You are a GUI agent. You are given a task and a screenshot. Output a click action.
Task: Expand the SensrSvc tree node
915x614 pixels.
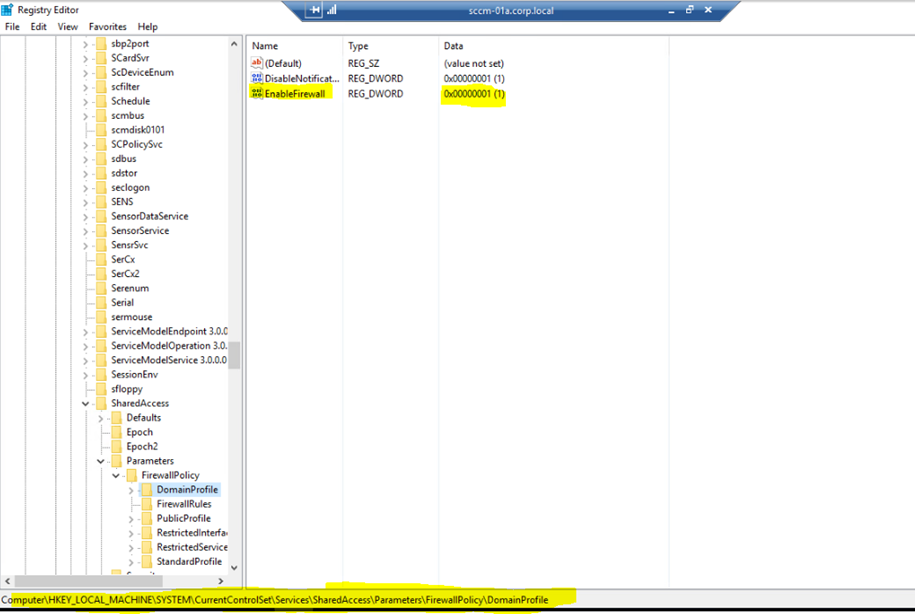(85, 245)
